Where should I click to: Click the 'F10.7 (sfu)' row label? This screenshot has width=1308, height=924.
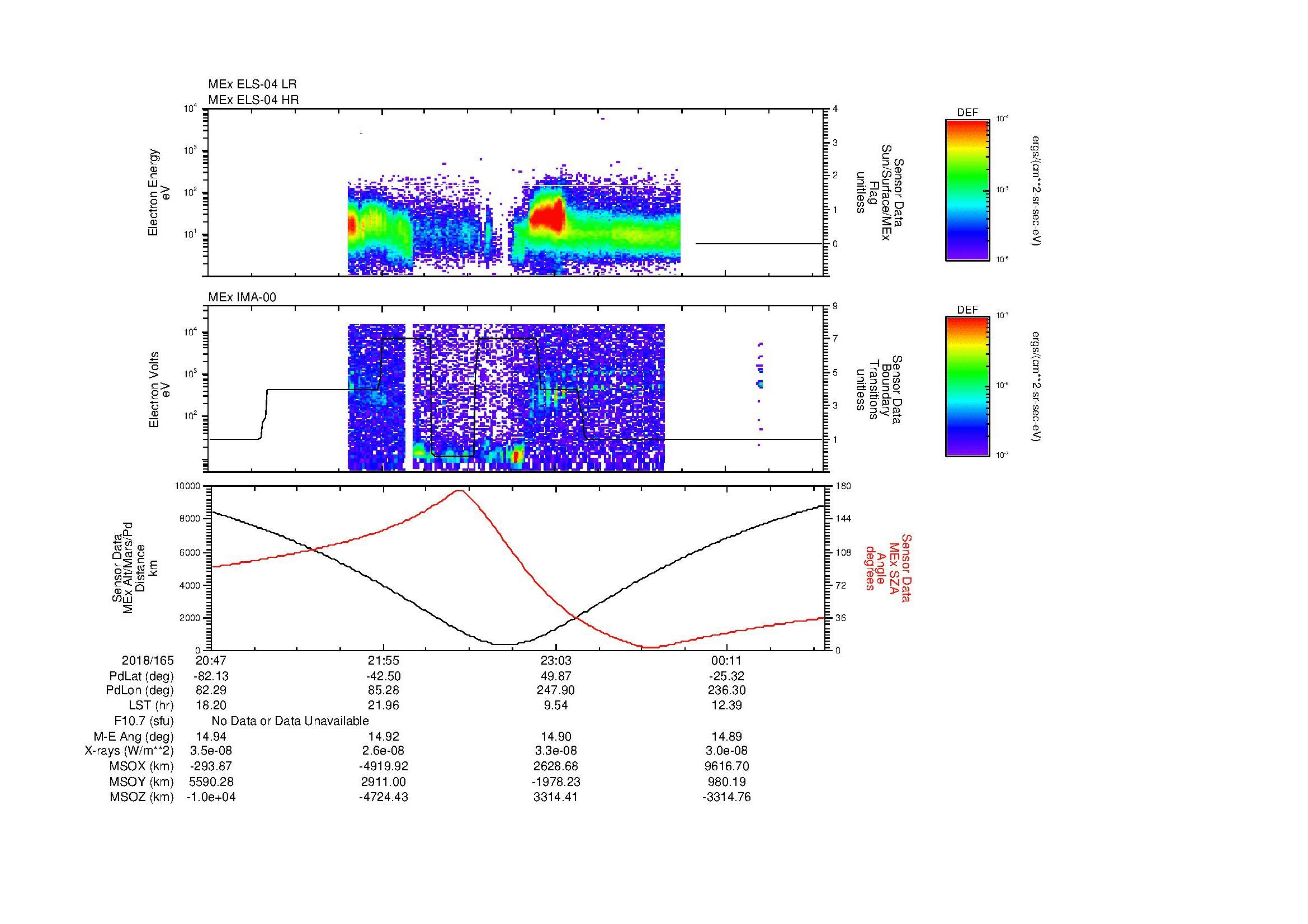coord(144,721)
